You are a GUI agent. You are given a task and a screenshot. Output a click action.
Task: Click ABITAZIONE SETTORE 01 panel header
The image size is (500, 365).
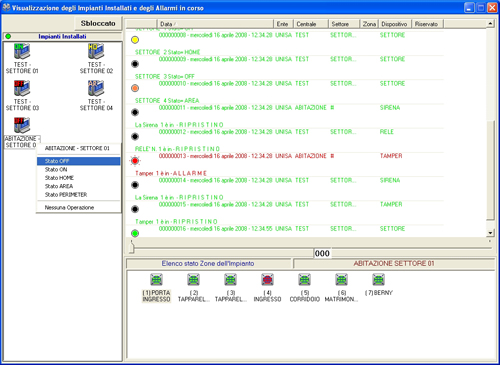(x=394, y=263)
